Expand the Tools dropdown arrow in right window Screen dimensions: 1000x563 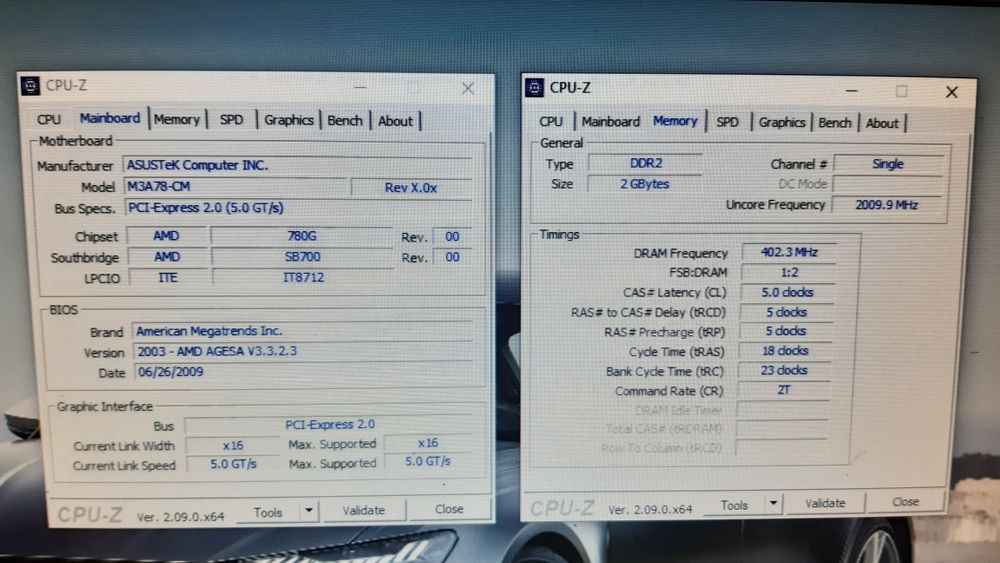773,503
